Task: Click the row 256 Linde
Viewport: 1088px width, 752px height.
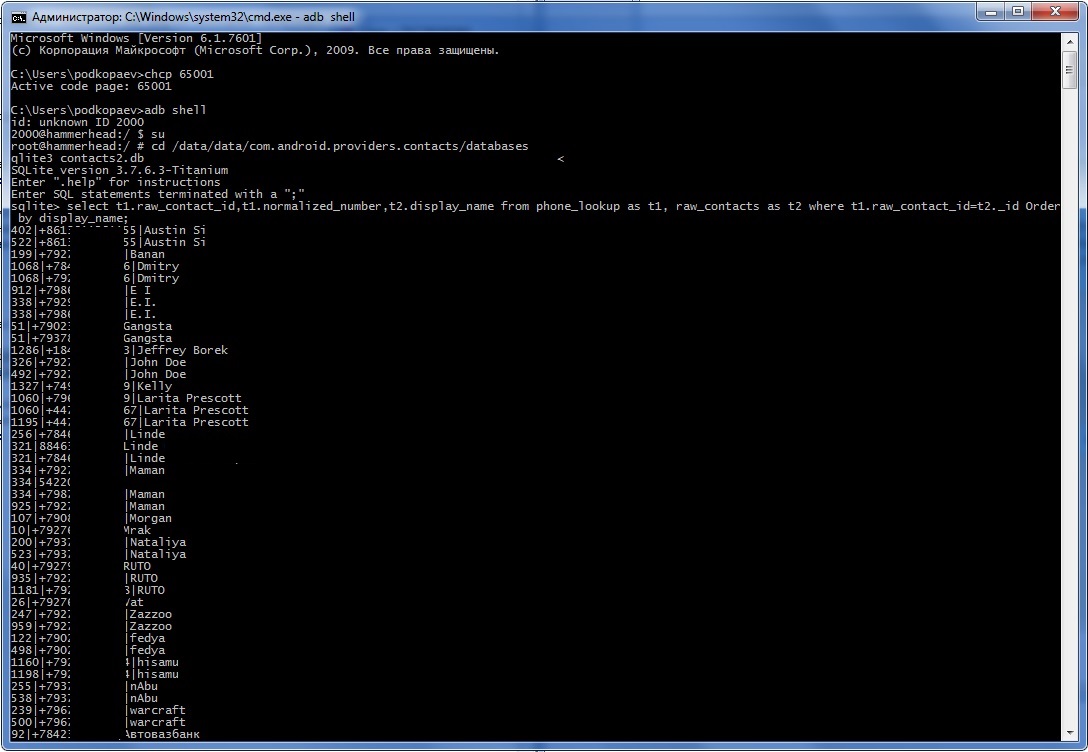Action: [87, 434]
